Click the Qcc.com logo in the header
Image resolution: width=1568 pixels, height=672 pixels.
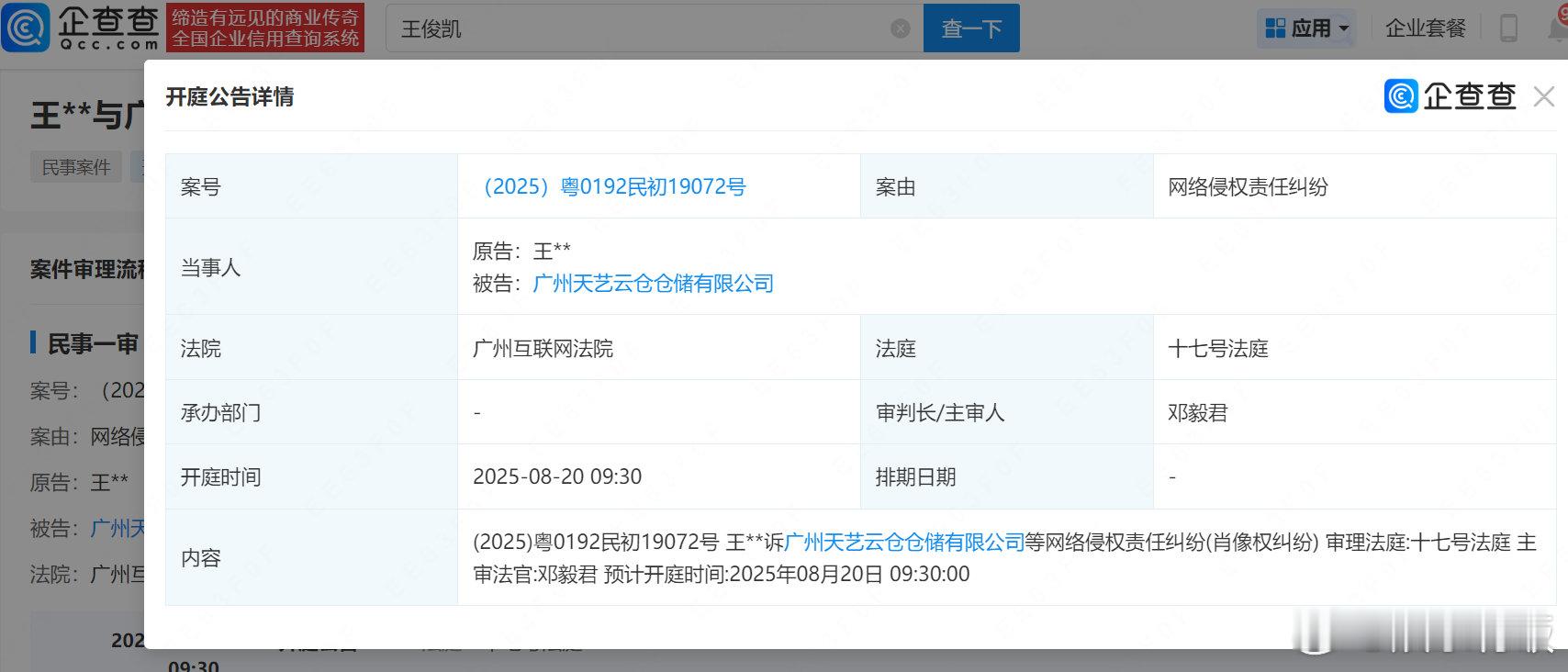tap(81, 28)
